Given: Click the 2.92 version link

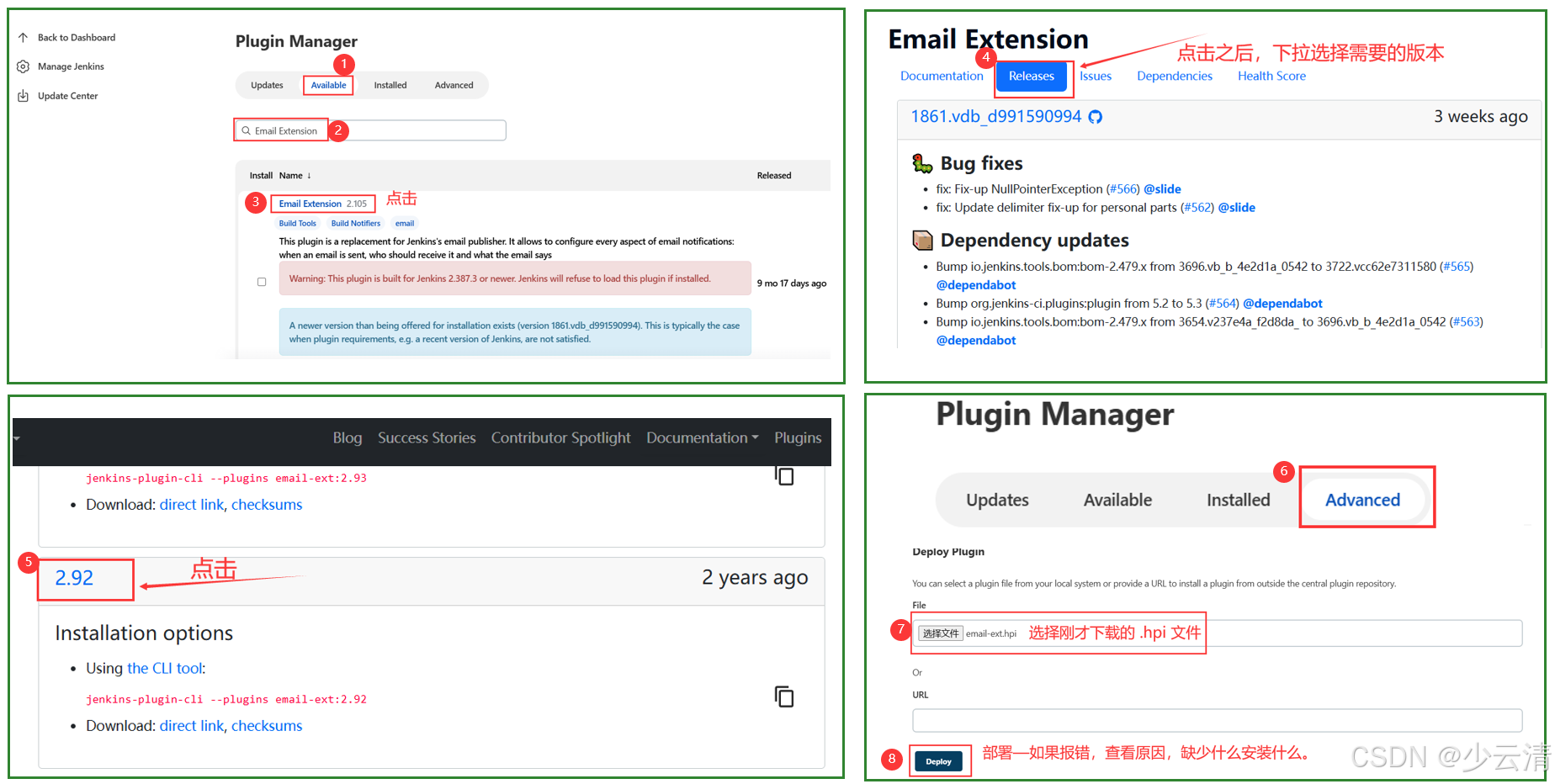Looking at the screenshot, I should point(74,578).
